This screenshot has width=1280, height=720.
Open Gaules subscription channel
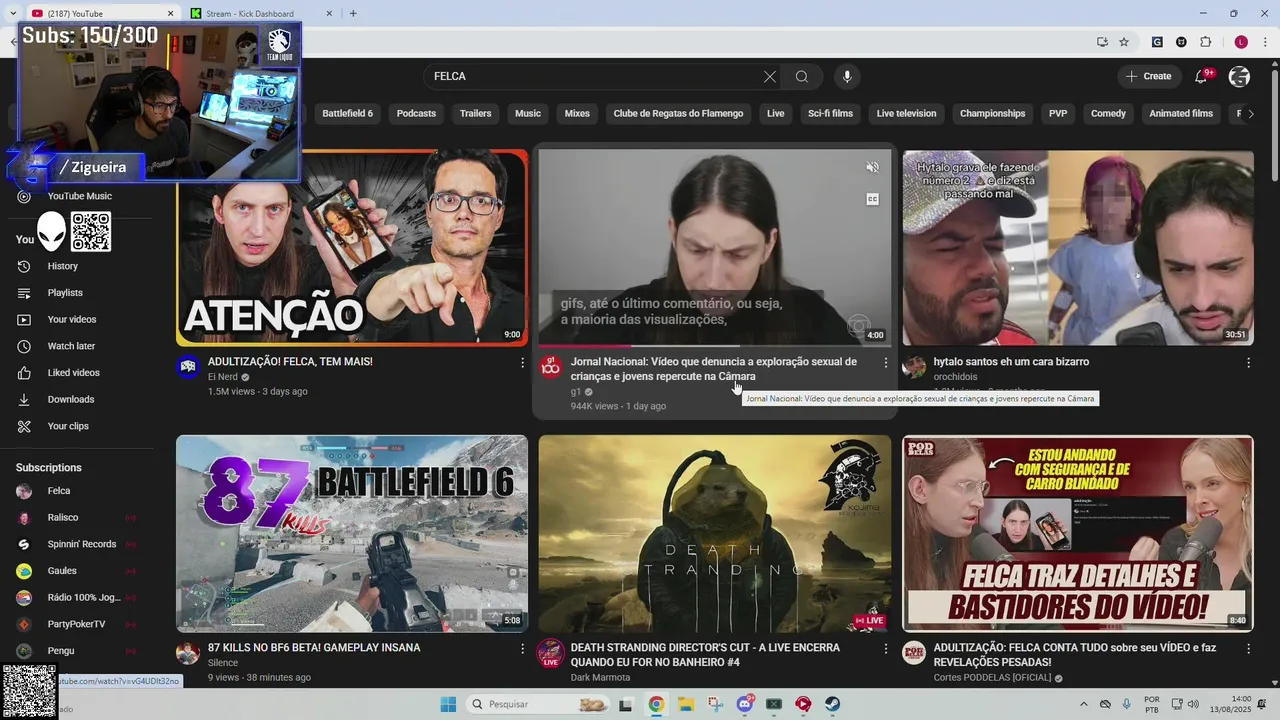coord(62,571)
